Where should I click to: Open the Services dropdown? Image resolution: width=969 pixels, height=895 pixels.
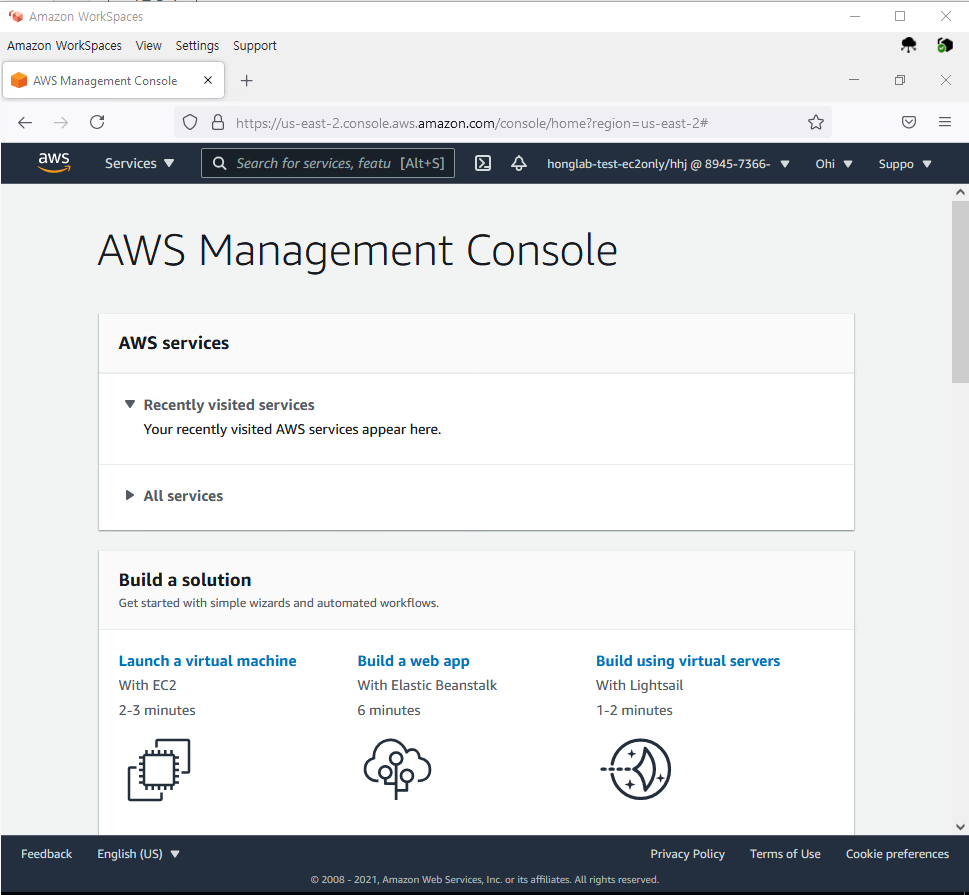click(x=140, y=163)
